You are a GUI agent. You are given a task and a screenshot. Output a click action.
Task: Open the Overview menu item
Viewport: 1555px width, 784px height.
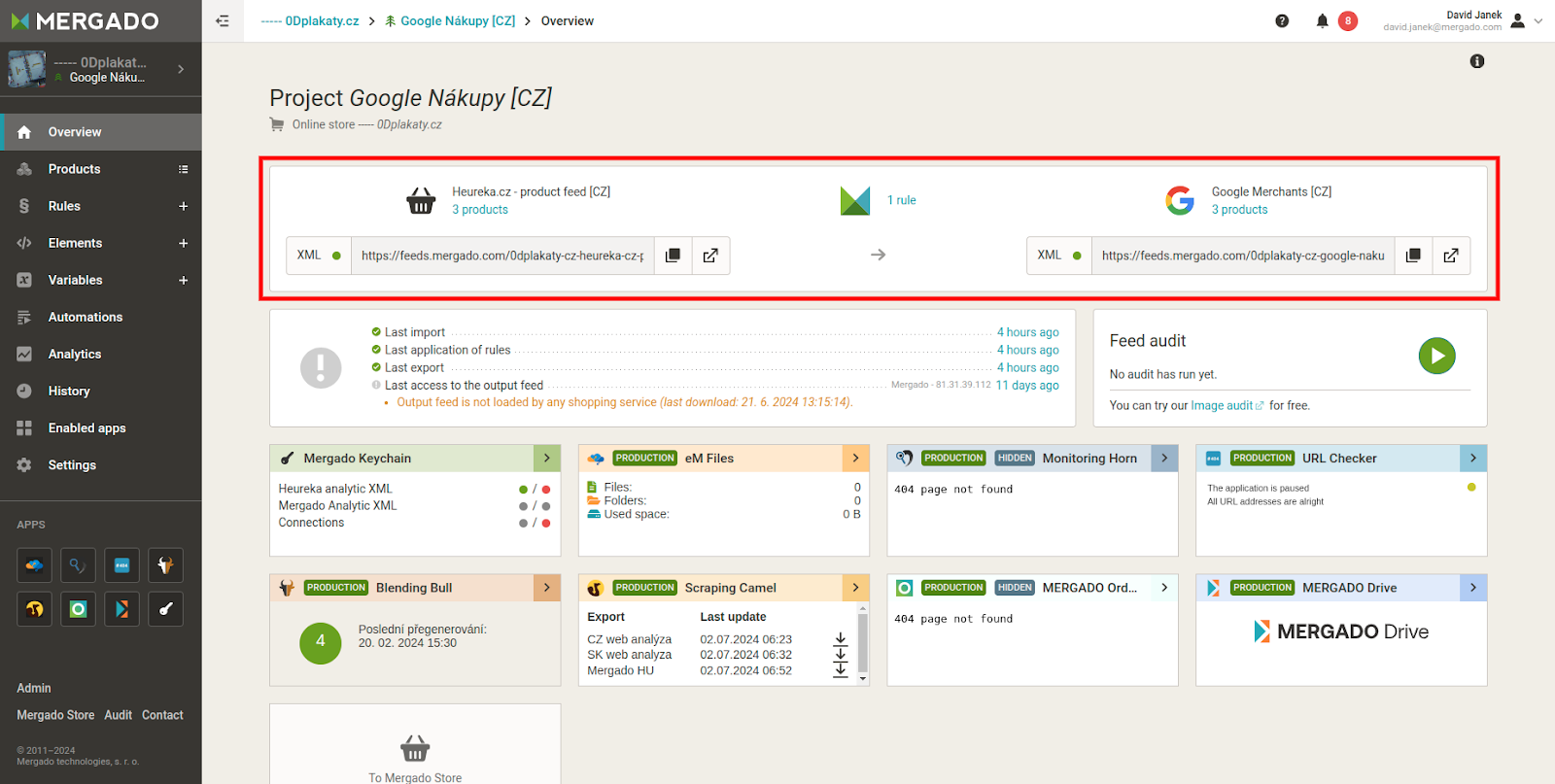click(x=101, y=132)
